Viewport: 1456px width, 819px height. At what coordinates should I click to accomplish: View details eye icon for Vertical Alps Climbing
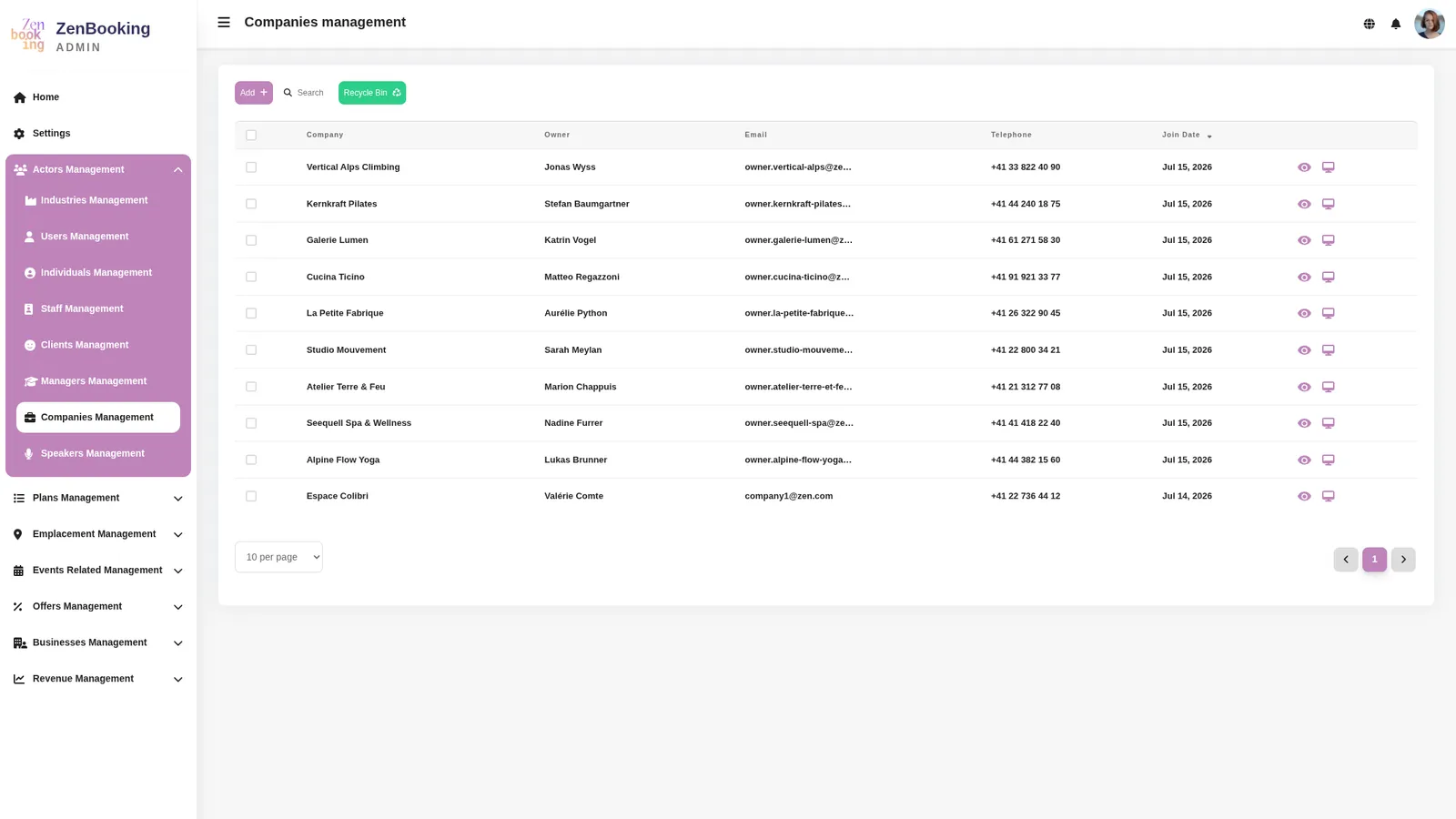[x=1304, y=167]
